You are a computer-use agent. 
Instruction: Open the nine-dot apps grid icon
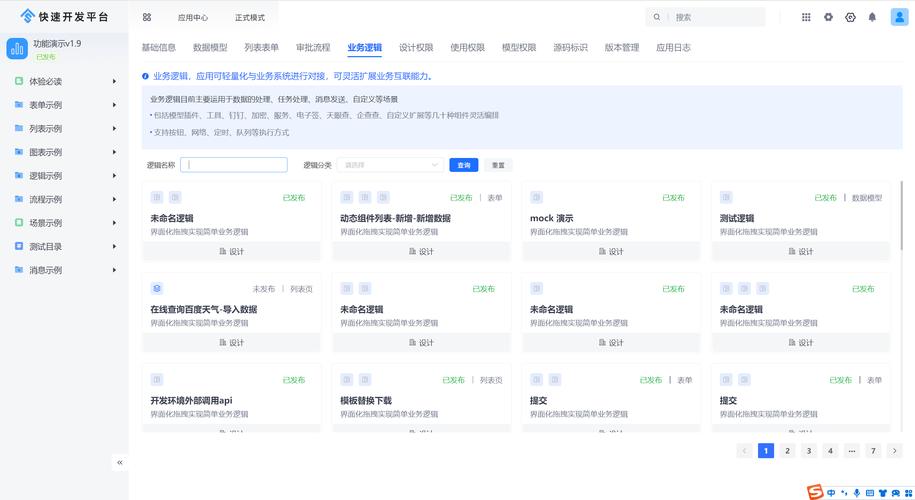806,18
